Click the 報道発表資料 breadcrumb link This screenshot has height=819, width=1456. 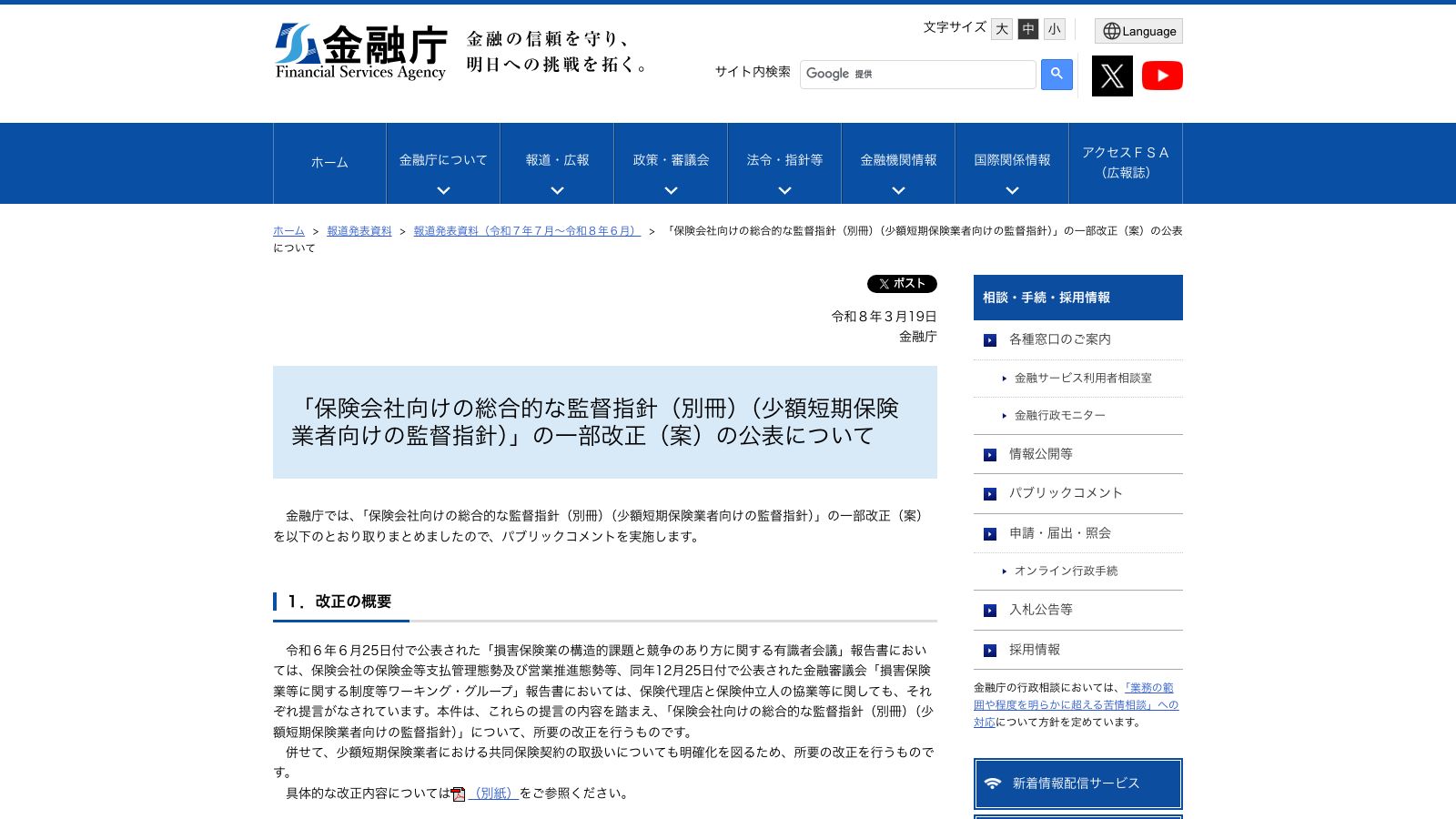(x=359, y=231)
